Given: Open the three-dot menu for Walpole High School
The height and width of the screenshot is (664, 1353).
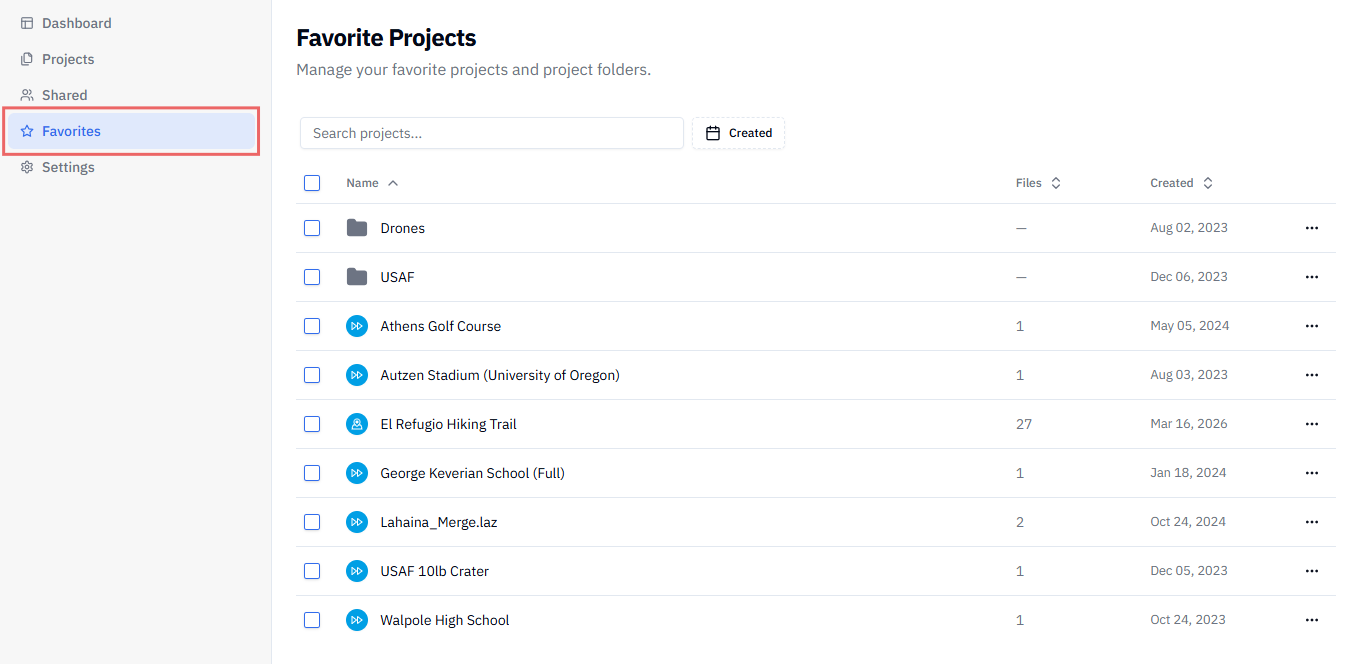Looking at the screenshot, I should pyautogui.click(x=1312, y=620).
